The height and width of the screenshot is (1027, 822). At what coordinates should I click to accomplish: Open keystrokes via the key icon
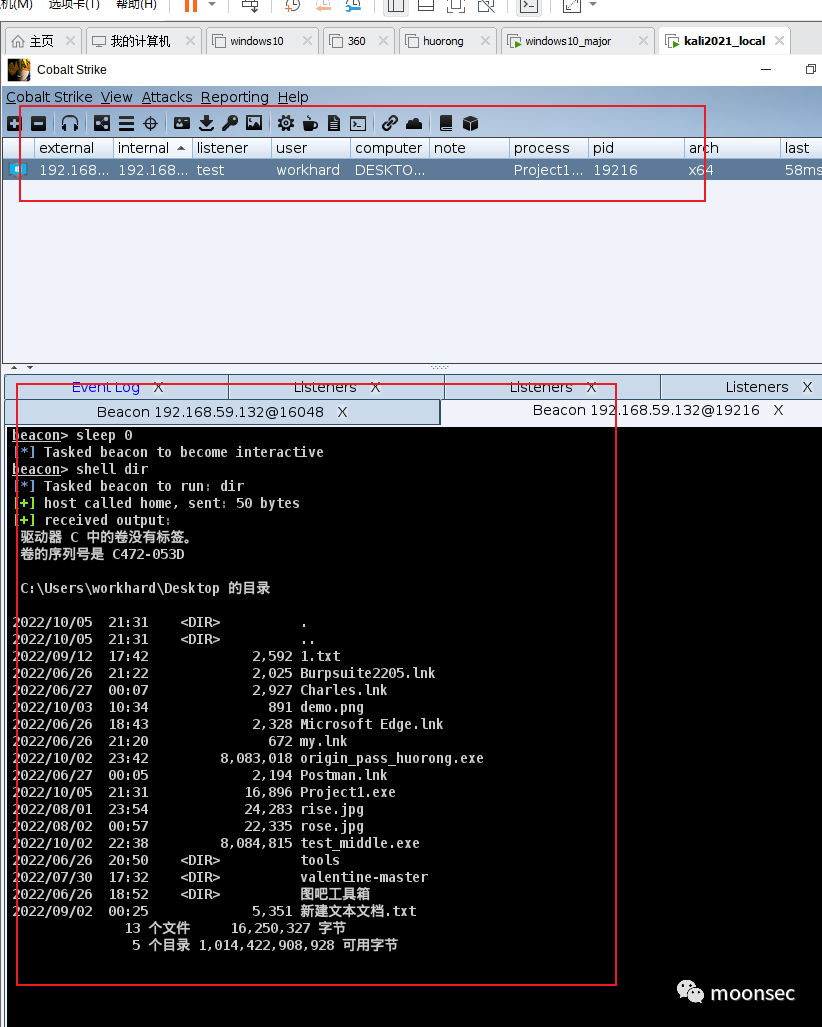(x=230, y=123)
